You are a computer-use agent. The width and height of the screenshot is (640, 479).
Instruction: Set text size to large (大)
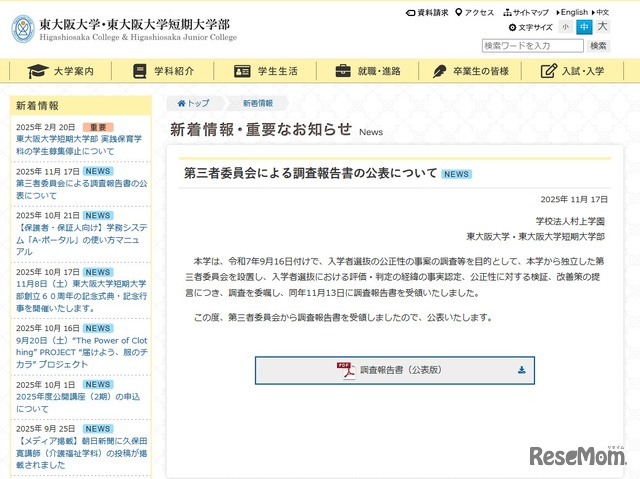tap(602, 27)
